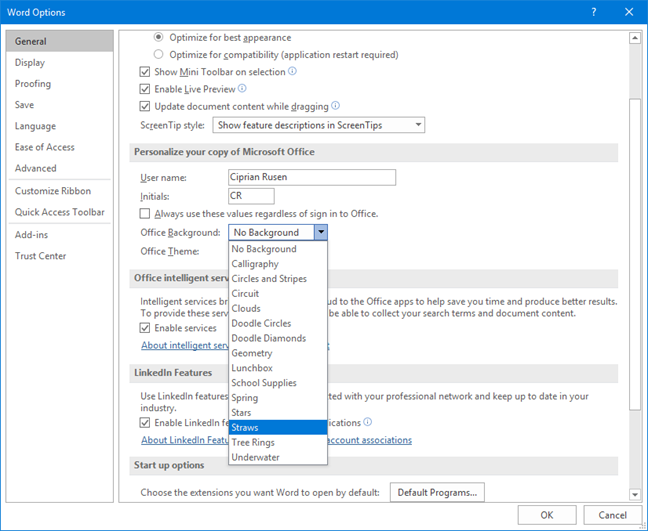Click the scrollbar down arrow
648x531 pixels.
tap(634, 493)
